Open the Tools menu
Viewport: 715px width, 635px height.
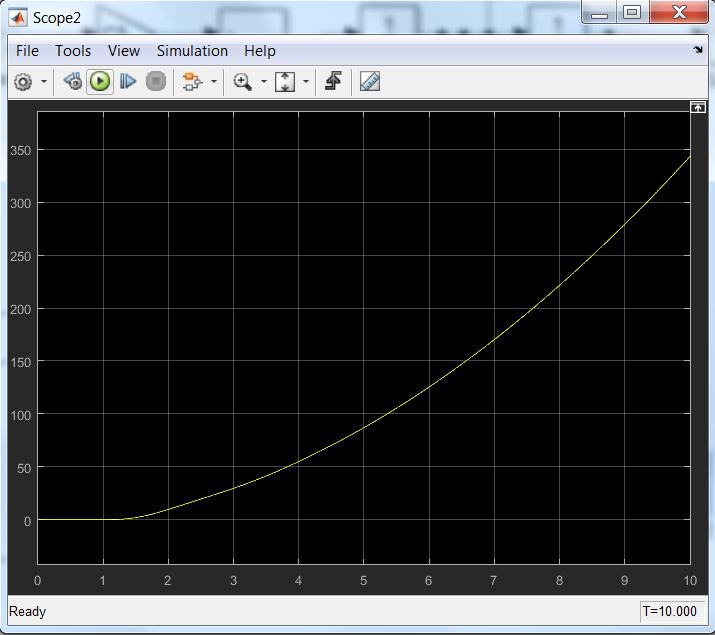[x=73, y=51]
